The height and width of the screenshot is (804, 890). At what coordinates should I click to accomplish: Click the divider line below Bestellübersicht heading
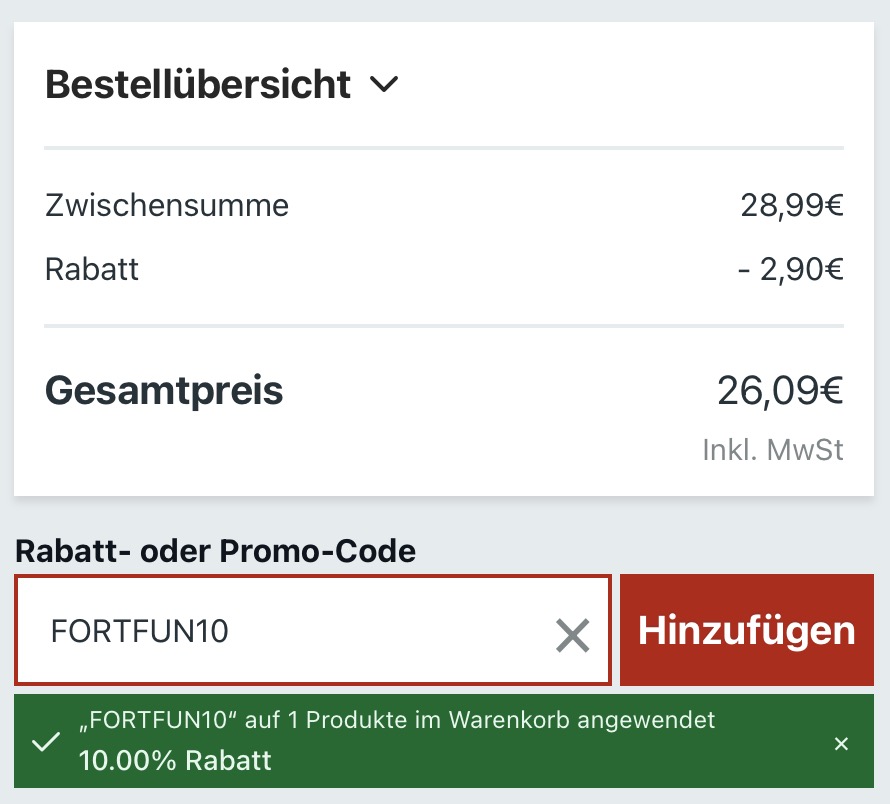(444, 148)
